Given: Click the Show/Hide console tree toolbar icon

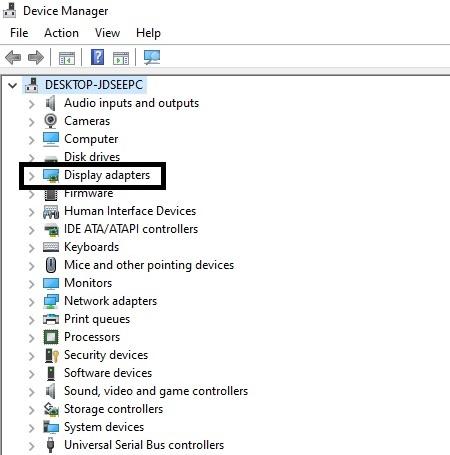Looking at the screenshot, I should pos(67,58).
